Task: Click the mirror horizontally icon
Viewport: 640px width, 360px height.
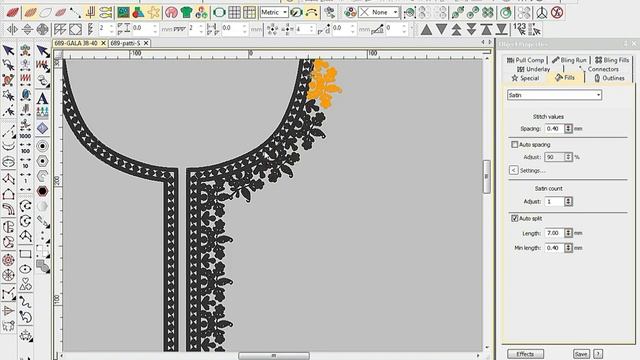Action: [x=12, y=29]
